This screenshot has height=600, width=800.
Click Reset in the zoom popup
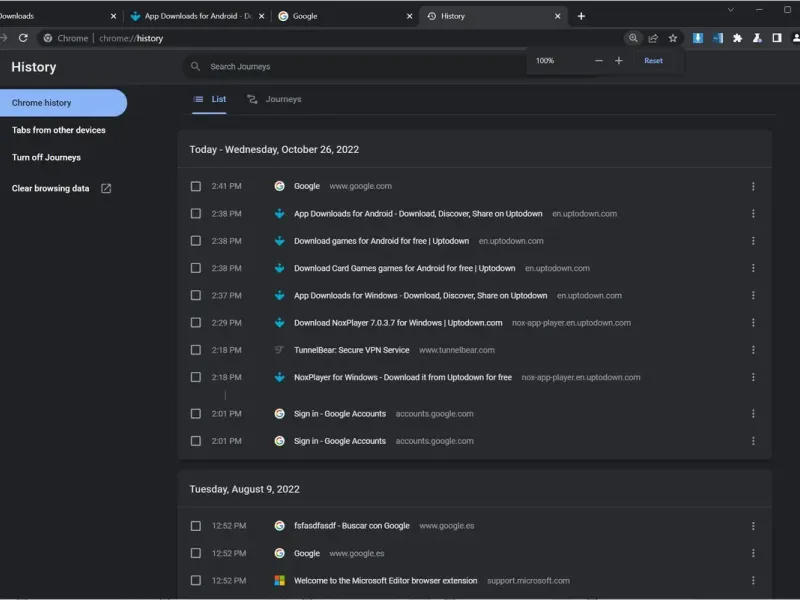pos(653,61)
